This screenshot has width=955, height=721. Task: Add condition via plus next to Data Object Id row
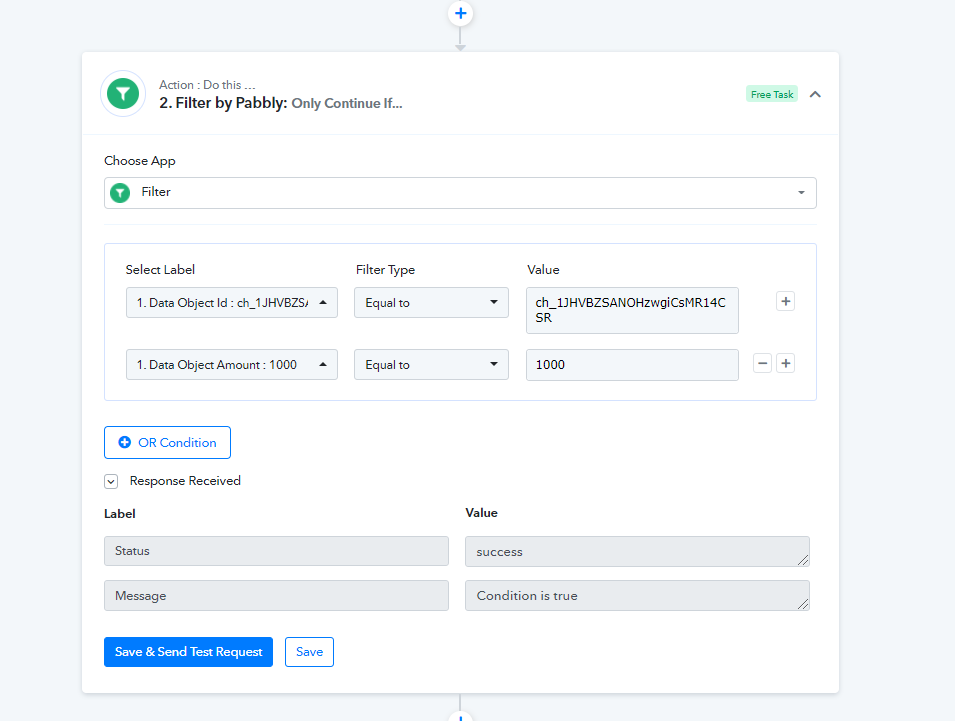coord(785,301)
